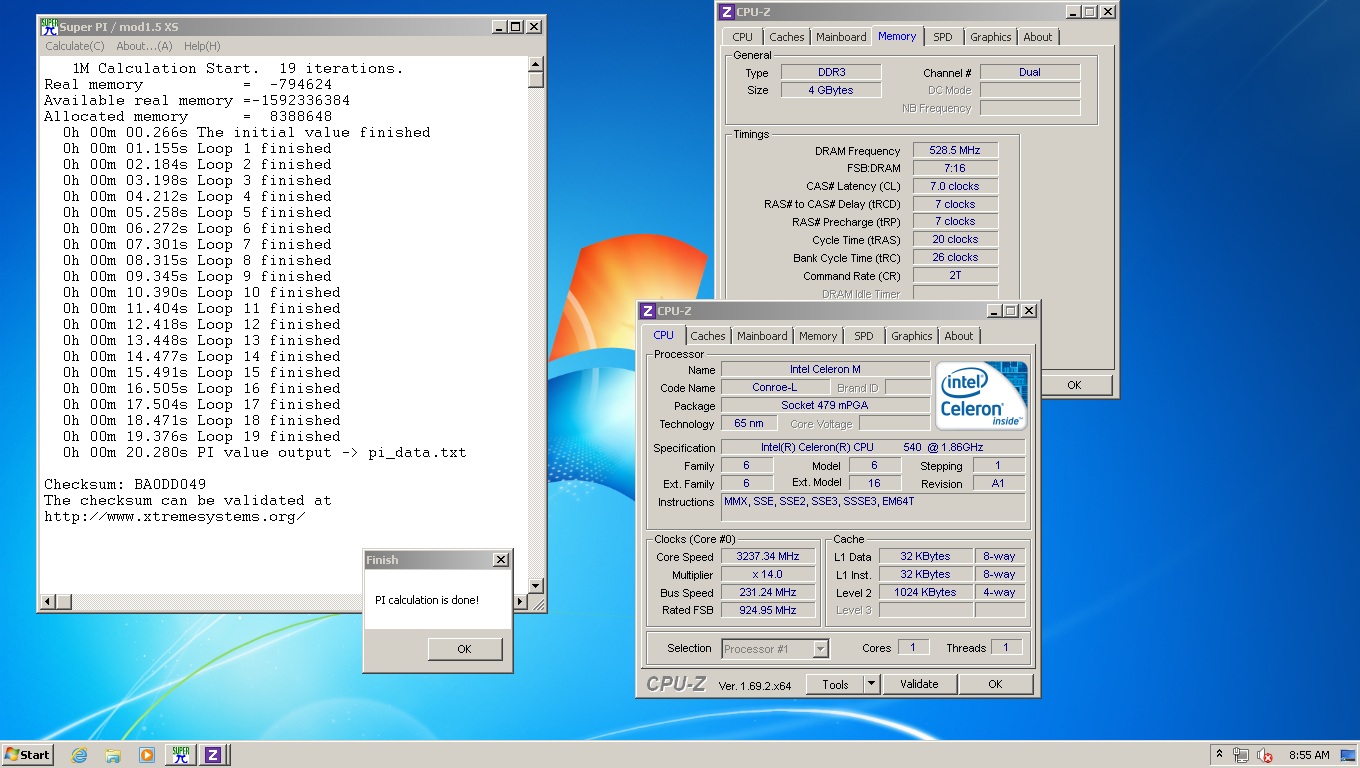Close the Finish dialog
This screenshot has height=768, width=1360.
[x=501, y=560]
